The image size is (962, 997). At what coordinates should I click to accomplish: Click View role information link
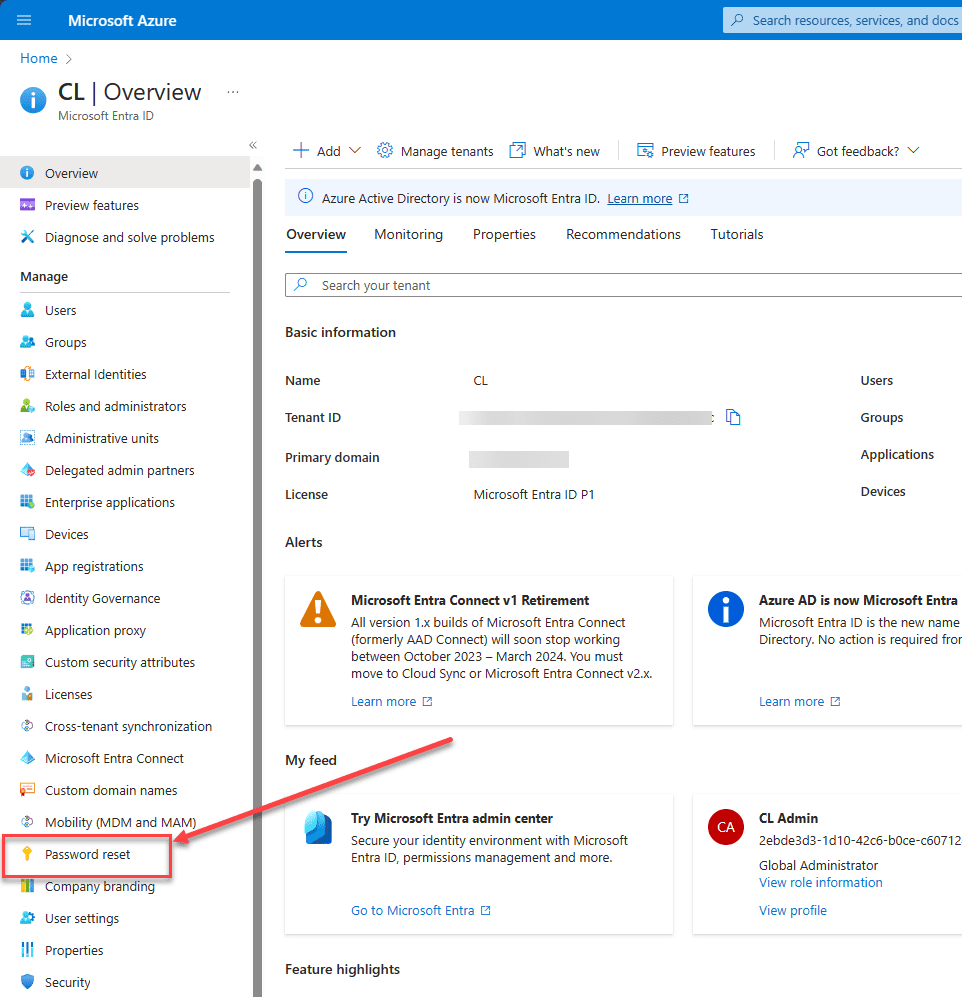pyautogui.click(x=820, y=883)
